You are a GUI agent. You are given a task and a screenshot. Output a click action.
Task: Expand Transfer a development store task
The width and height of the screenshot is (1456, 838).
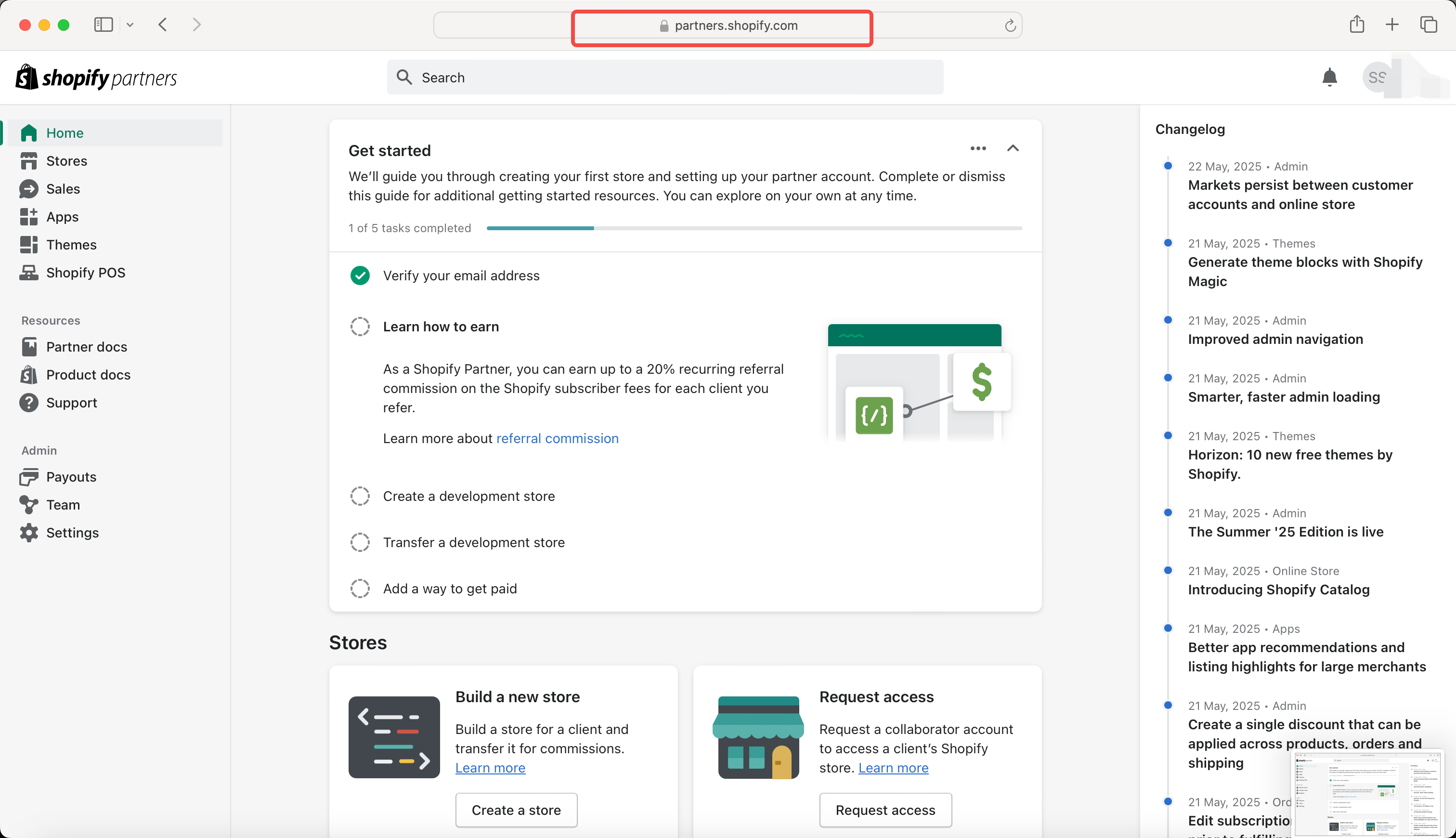pyautogui.click(x=474, y=542)
